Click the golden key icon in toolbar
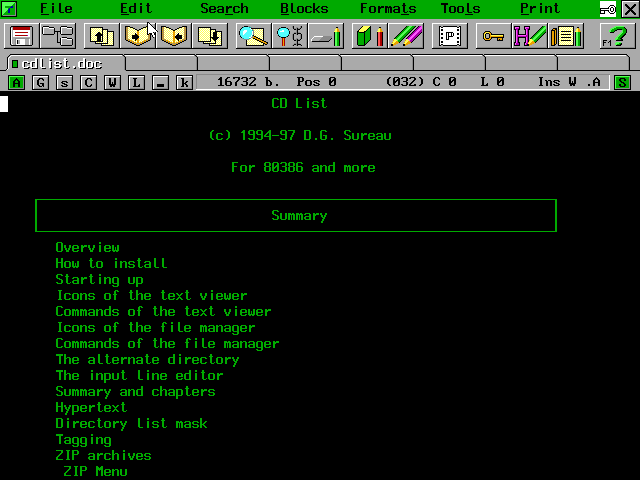The image size is (640, 480). pyautogui.click(x=492, y=37)
